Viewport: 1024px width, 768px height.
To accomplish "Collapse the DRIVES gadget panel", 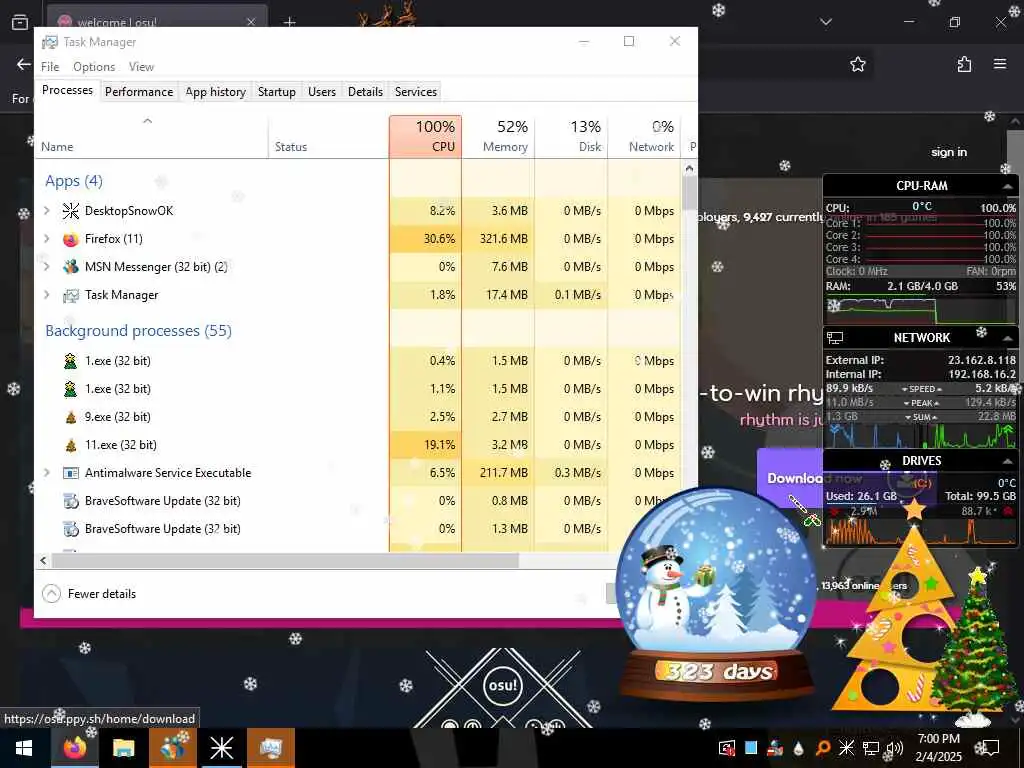I will [1008, 461].
